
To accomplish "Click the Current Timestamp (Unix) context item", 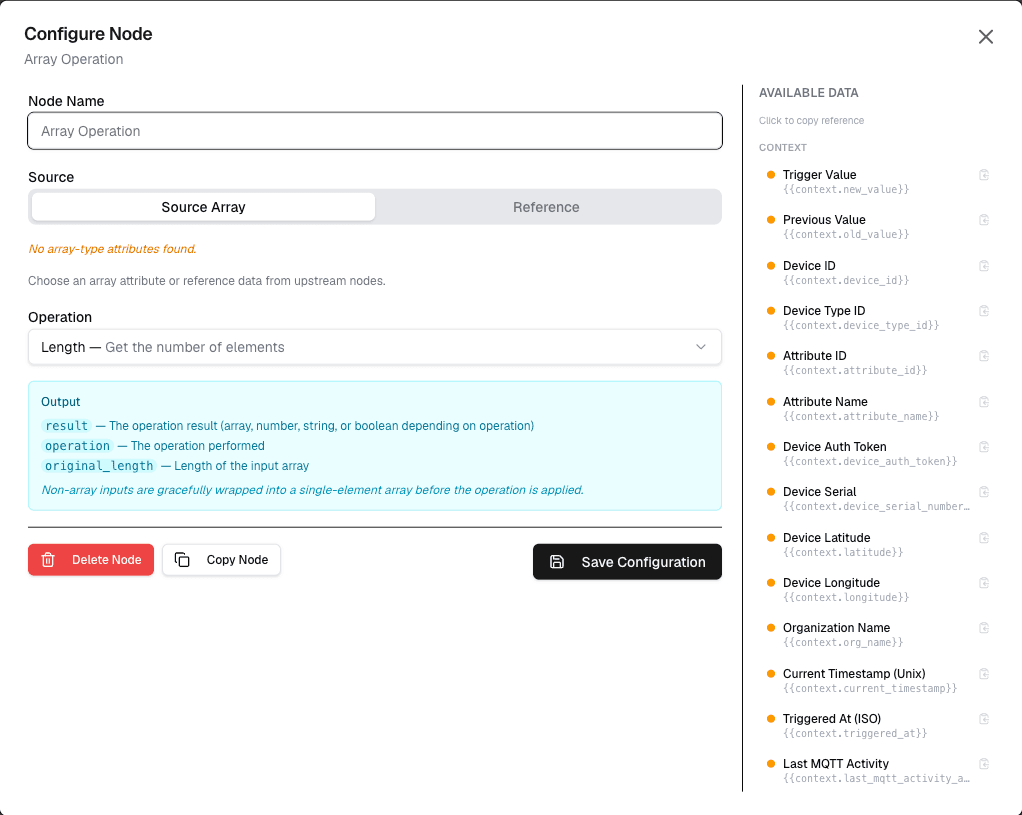I will coord(877,681).
